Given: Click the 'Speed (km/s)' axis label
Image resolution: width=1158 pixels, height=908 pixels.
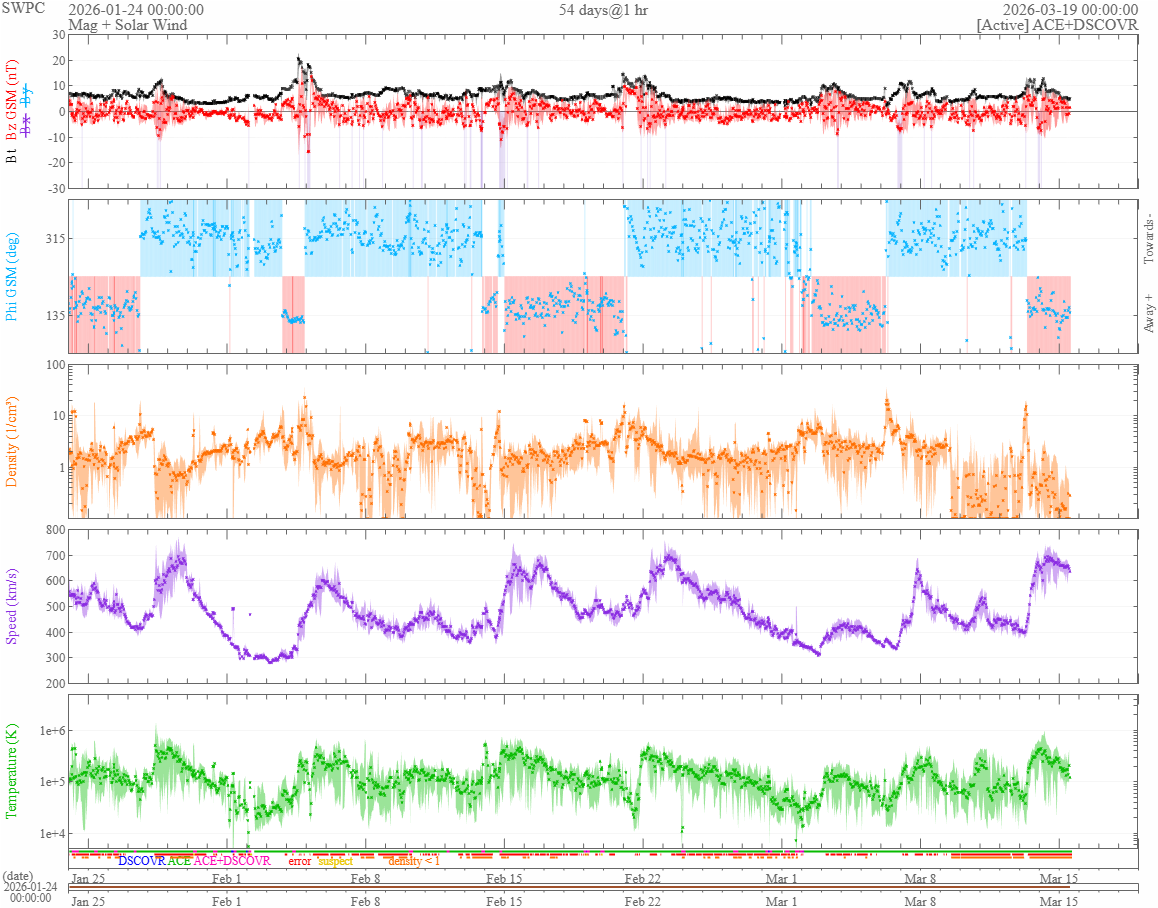Looking at the screenshot, I should [11, 607].
